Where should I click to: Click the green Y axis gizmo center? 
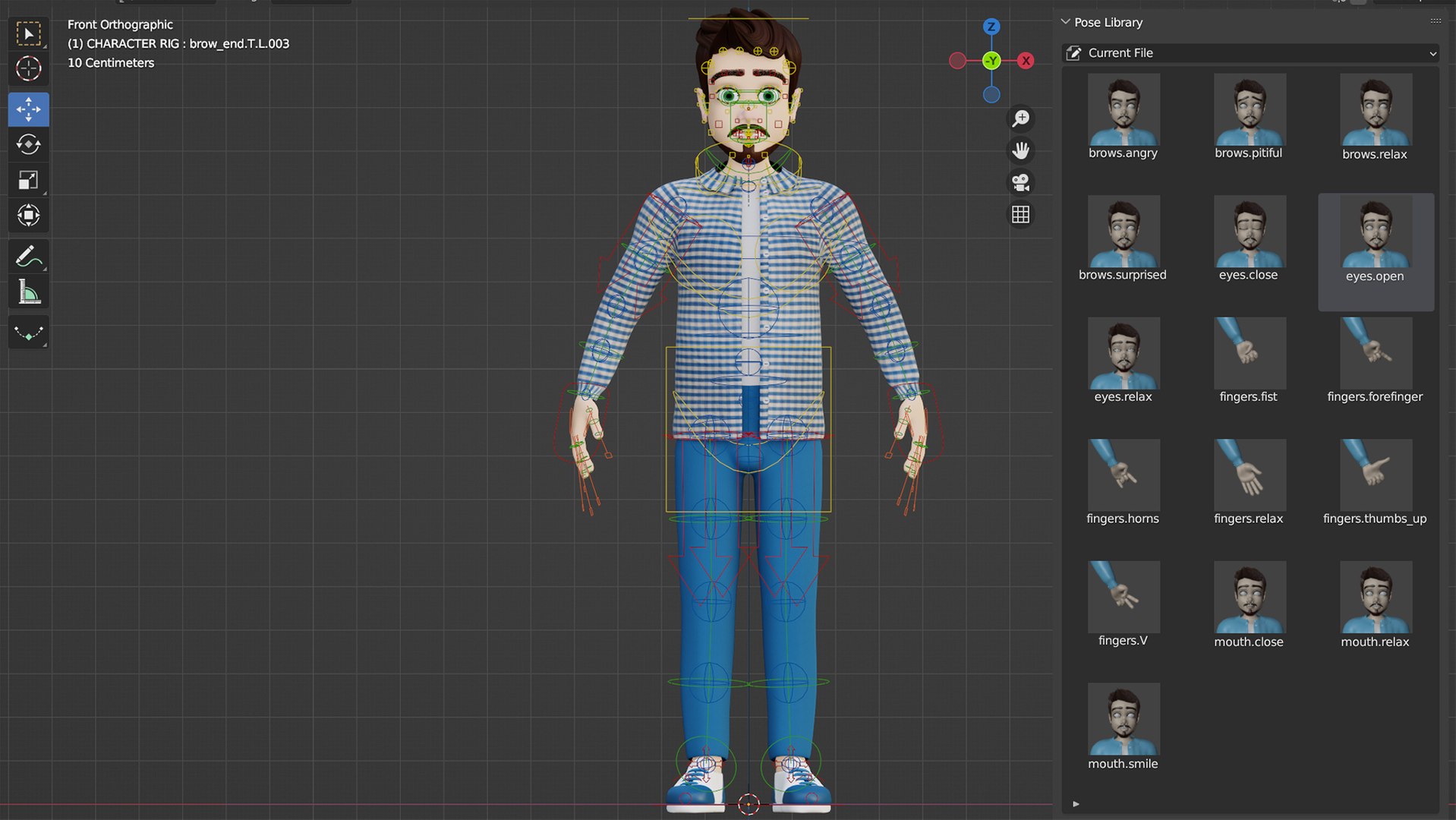991,61
